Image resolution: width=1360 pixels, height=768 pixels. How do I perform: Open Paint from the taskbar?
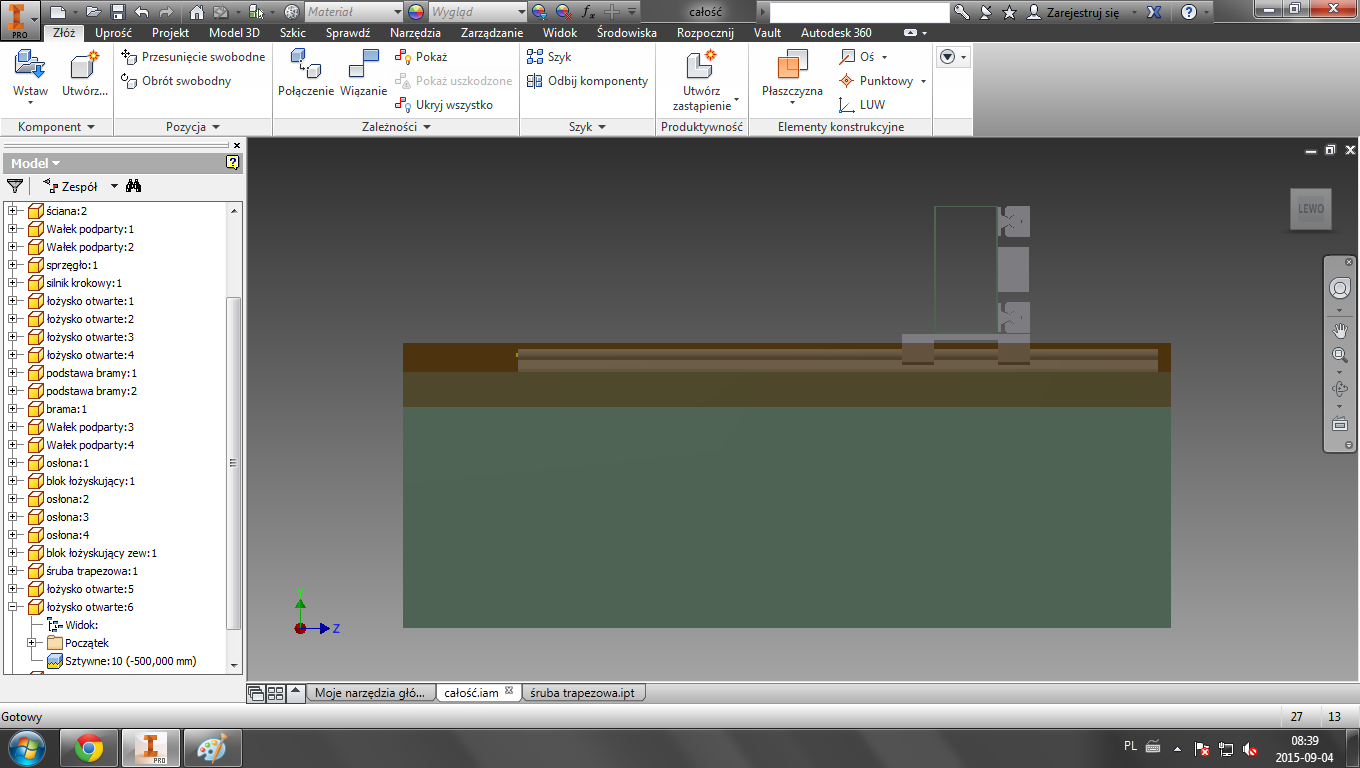tap(213, 748)
